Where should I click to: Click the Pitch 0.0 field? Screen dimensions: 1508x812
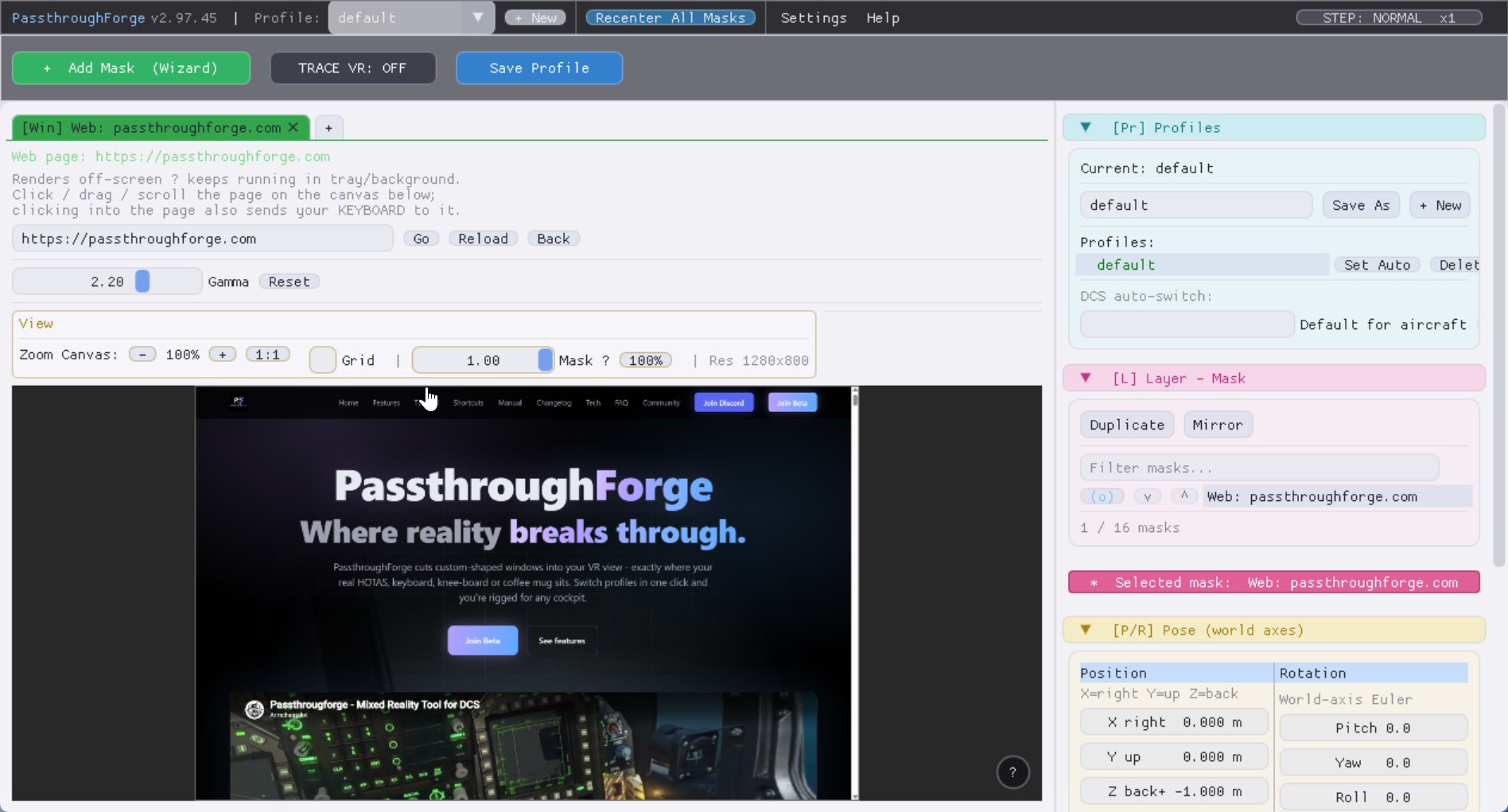click(1373, 728)
